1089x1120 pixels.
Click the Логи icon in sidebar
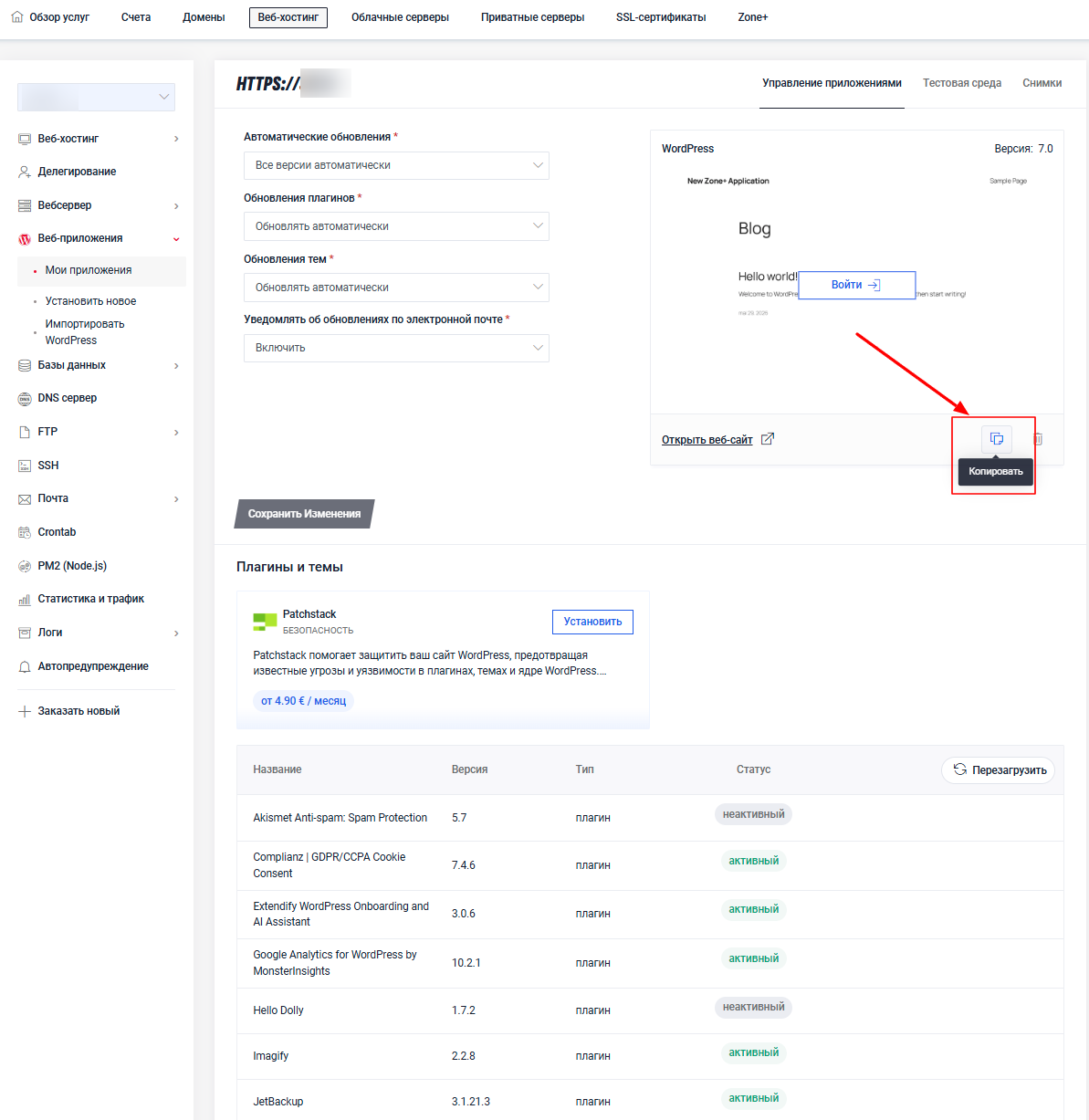[x=25, y=633]
